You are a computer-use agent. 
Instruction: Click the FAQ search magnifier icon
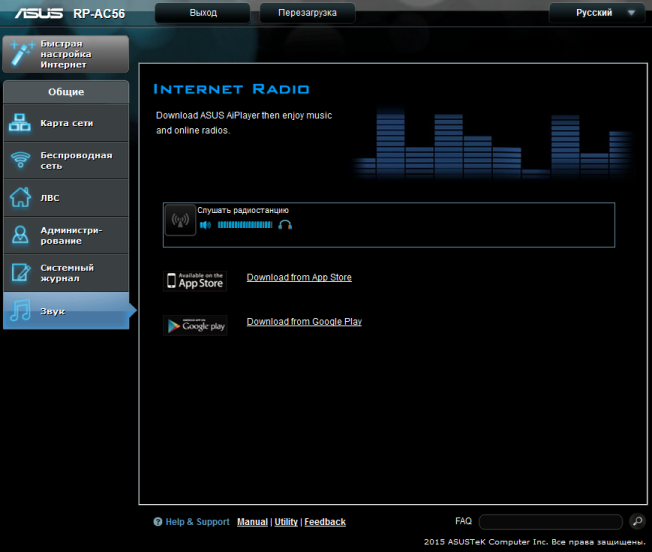tap(637, 521)
